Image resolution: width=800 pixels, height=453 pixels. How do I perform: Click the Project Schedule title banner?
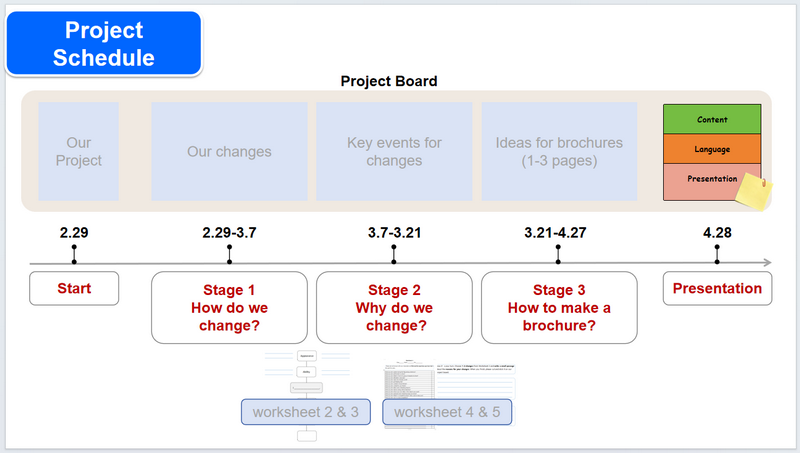coord(104,44)
